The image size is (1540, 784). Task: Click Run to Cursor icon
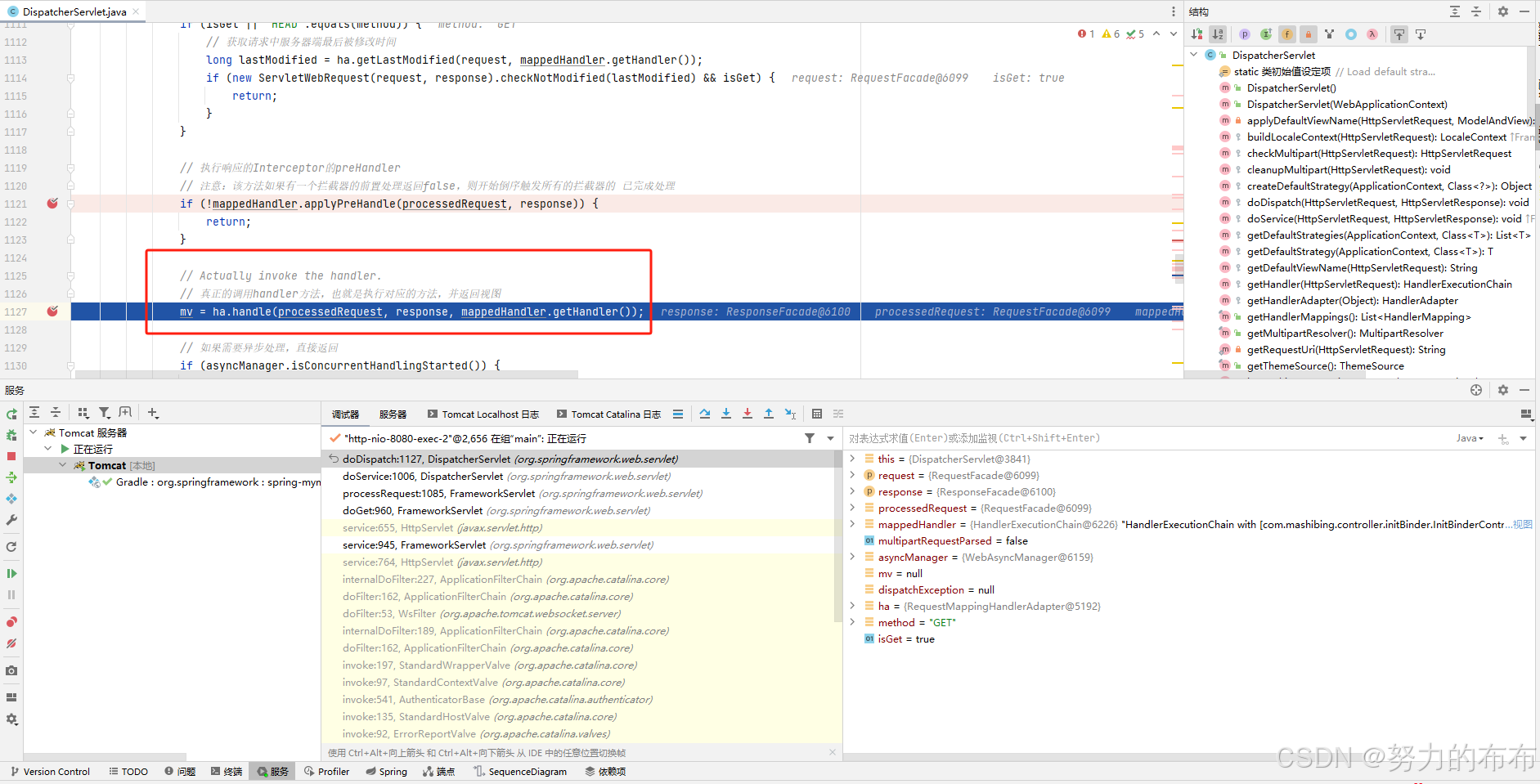(x=790, y=414)
